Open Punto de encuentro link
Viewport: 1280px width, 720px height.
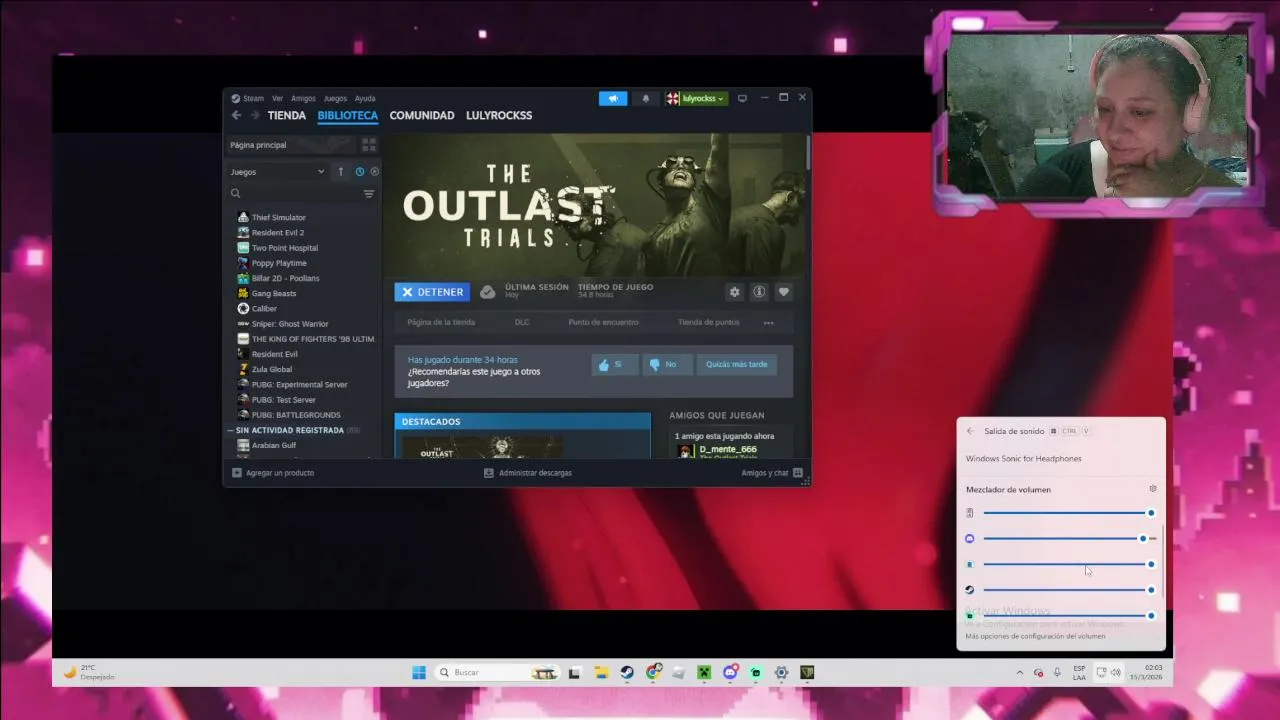click(603, 323)
